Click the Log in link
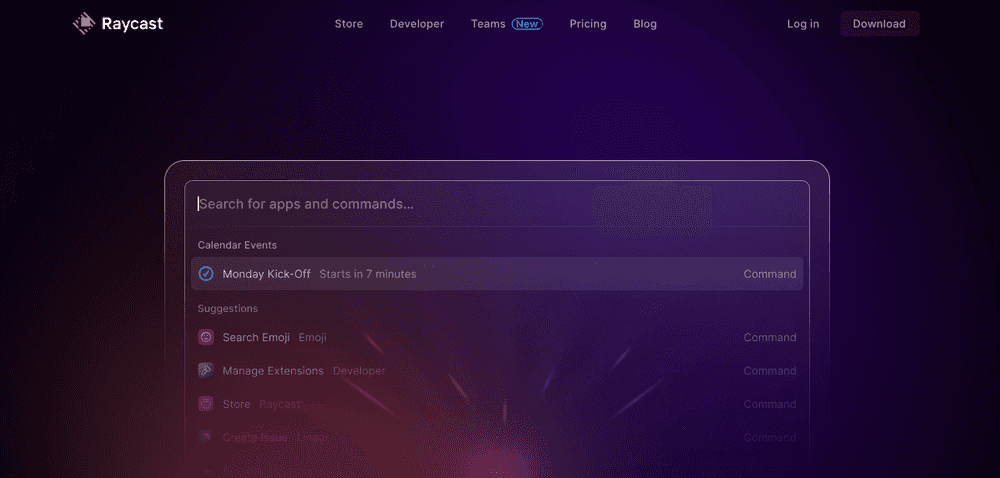Image resolution: width=1000 pixels, height=478 pixels. pos(803,24)
